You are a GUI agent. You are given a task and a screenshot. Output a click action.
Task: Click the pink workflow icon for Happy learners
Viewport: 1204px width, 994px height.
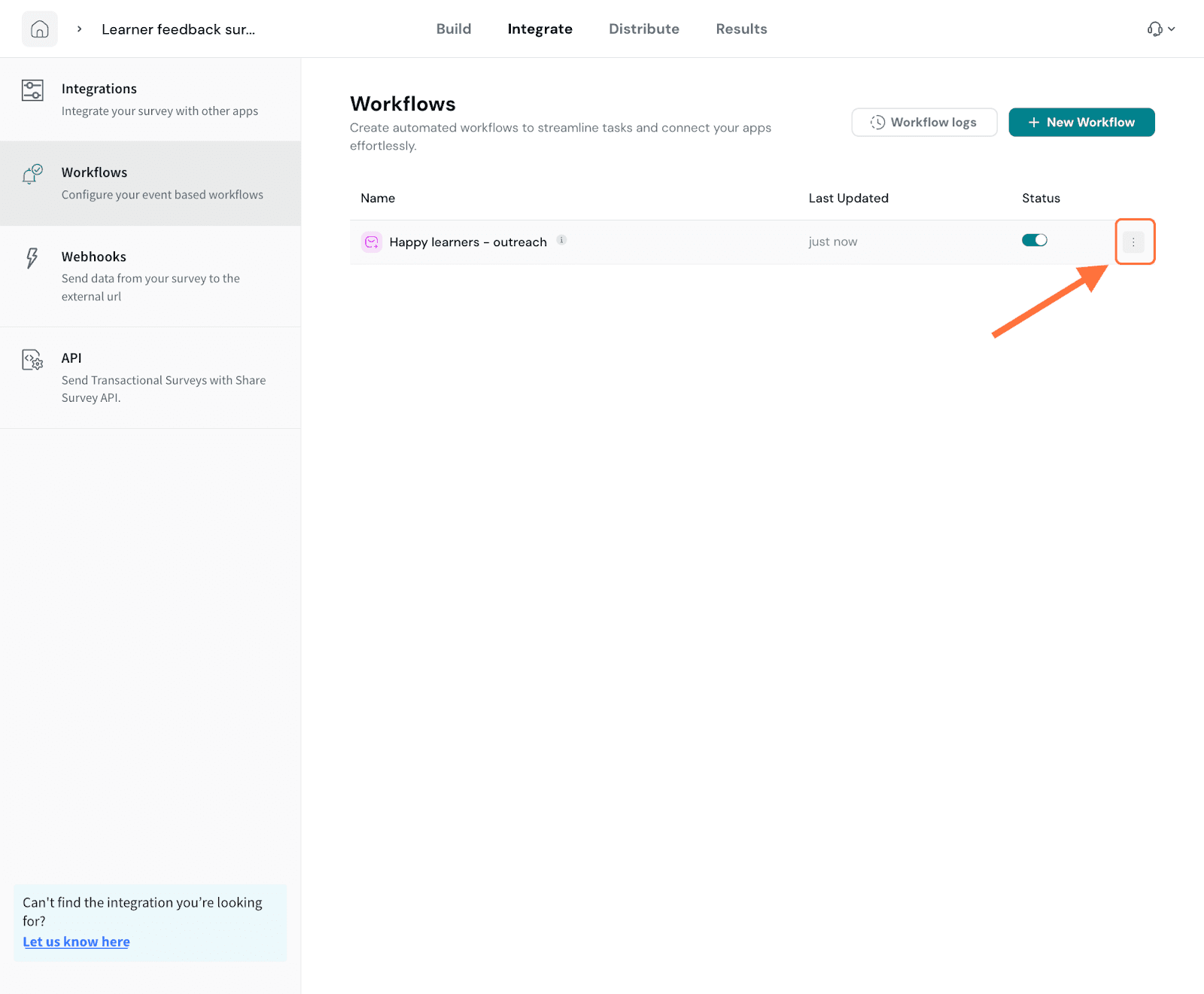(372, 242)
